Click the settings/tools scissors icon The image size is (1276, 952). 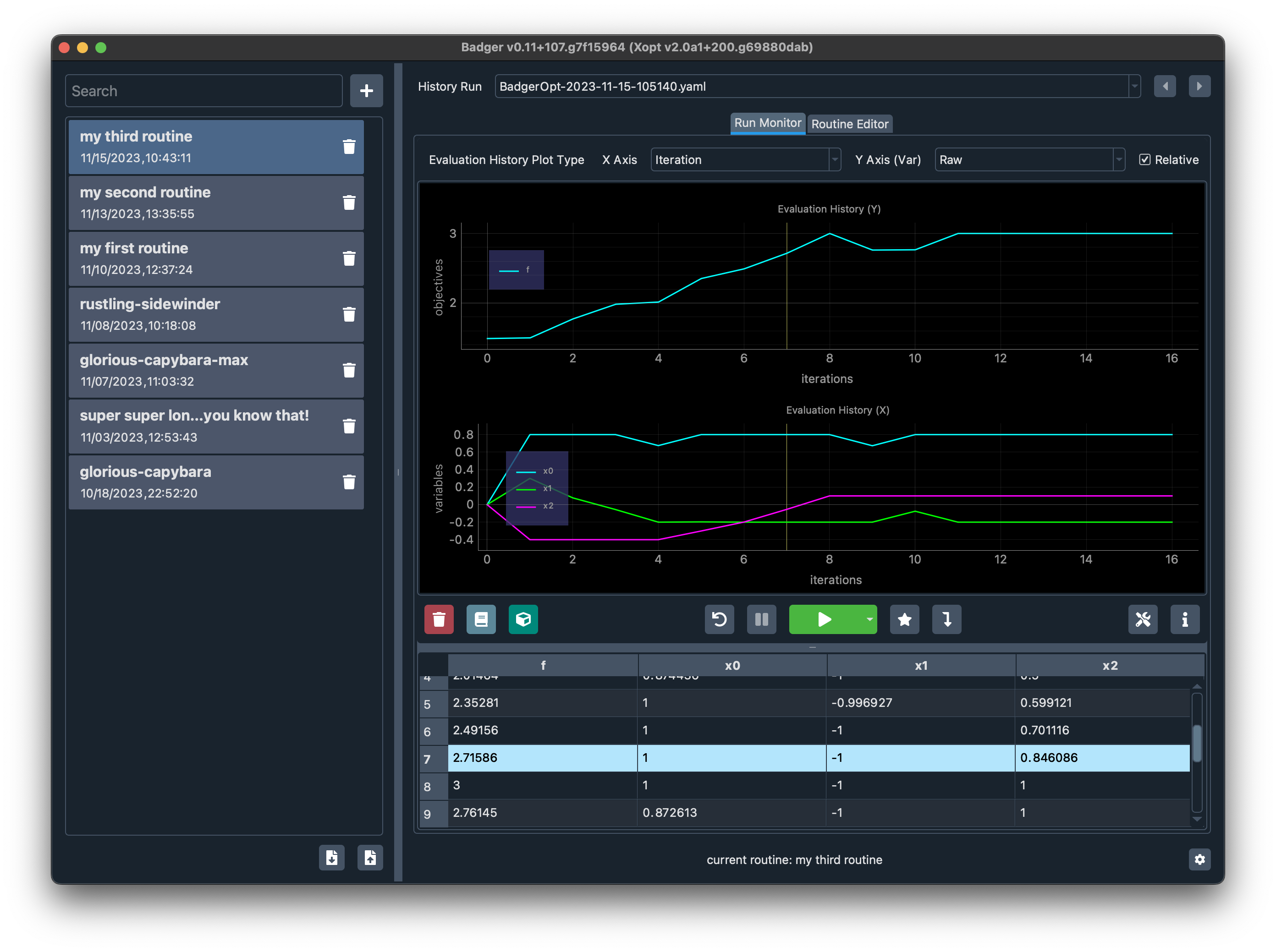(1143, 618)
